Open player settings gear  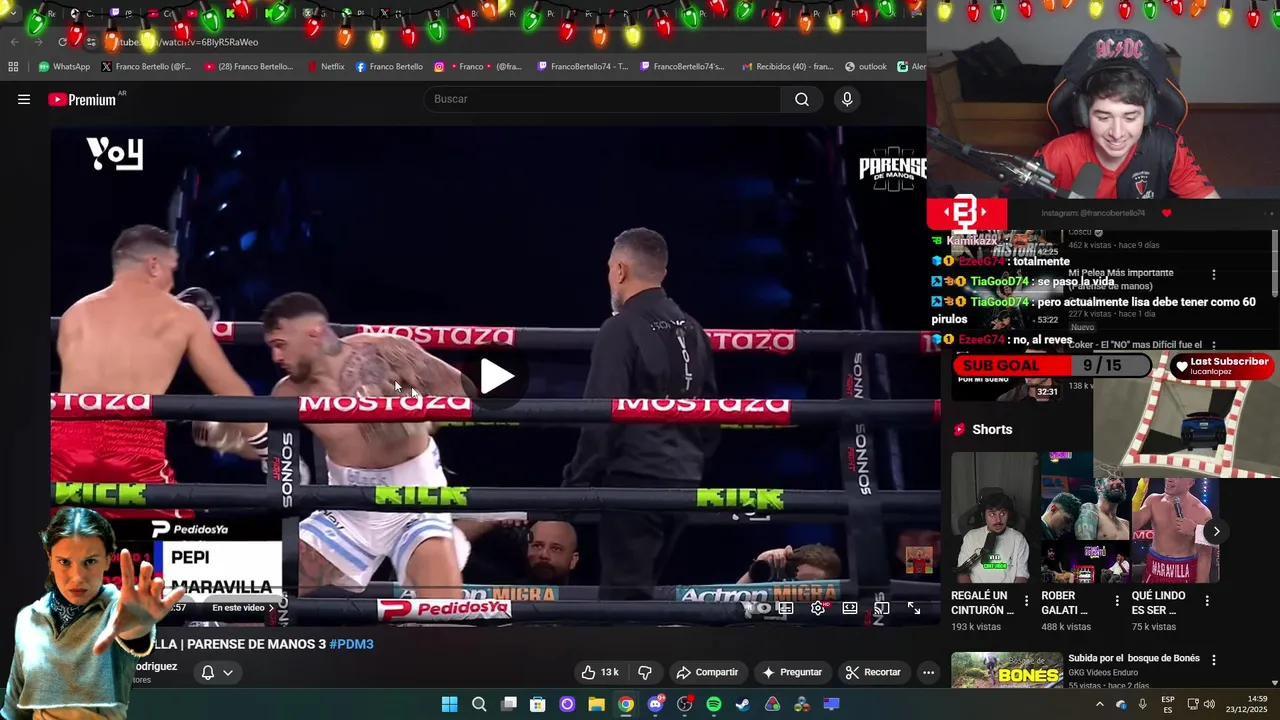tap(818, 608)
